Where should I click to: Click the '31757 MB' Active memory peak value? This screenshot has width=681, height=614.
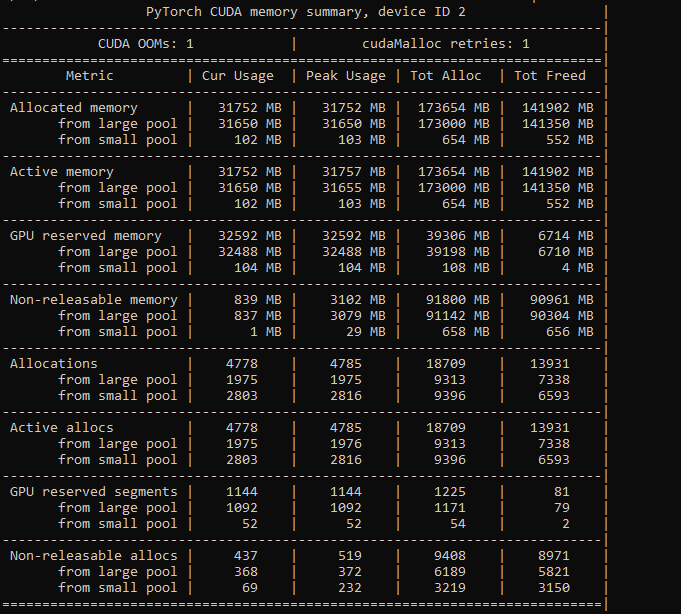tap(354, 172)
